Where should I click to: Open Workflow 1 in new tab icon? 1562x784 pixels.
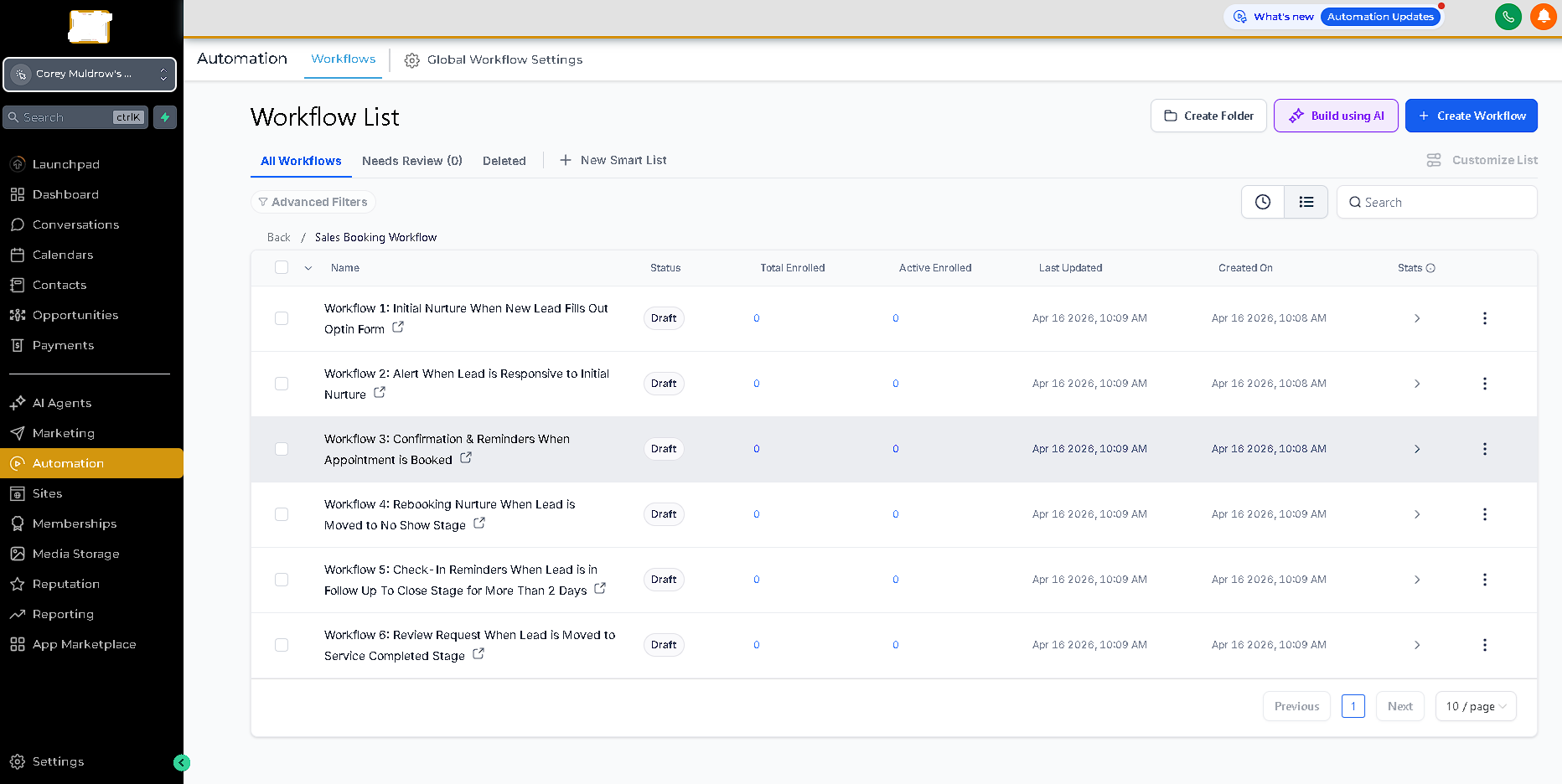click(x=398, y=328)
